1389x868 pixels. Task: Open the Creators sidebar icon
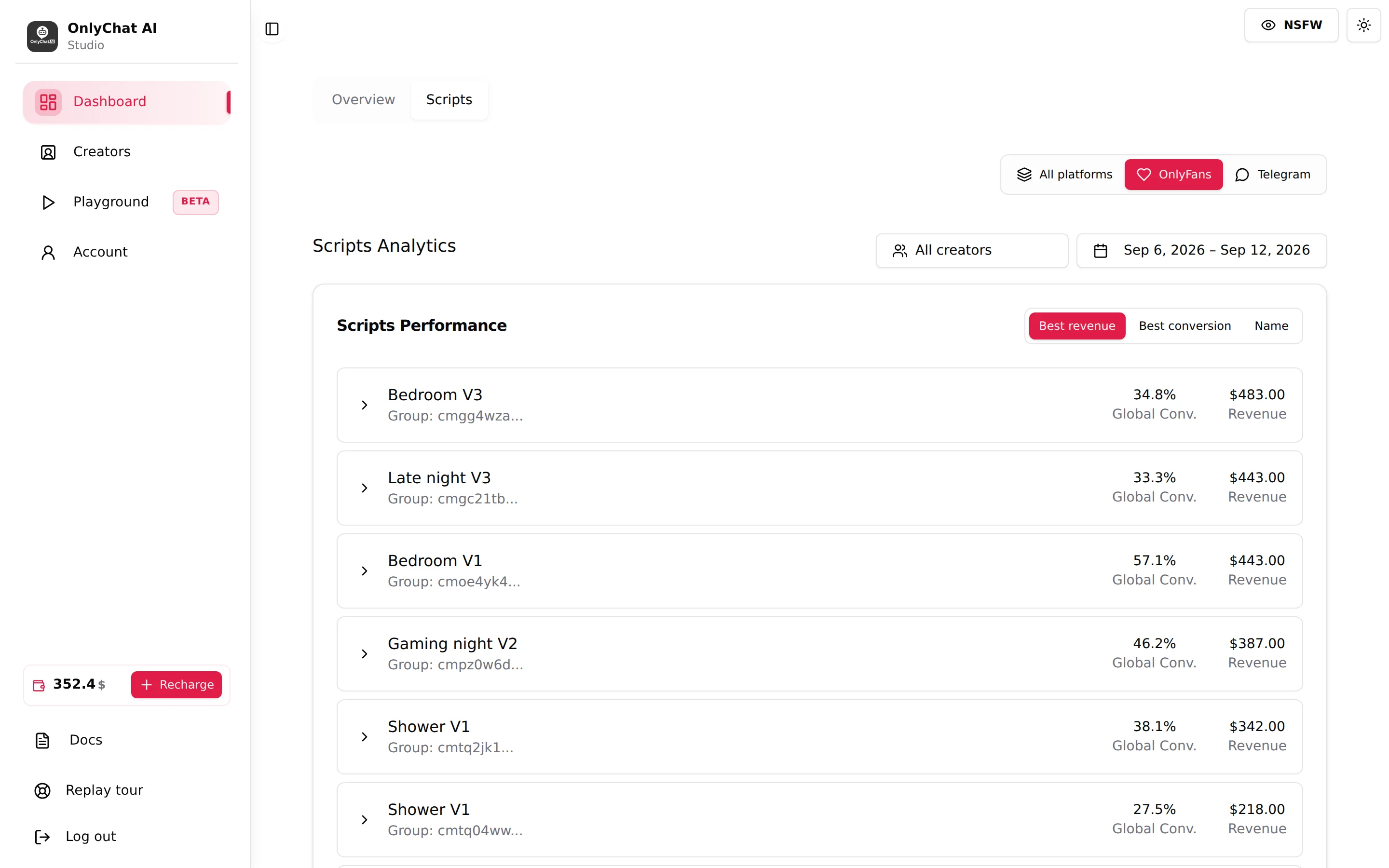[48, 152]
